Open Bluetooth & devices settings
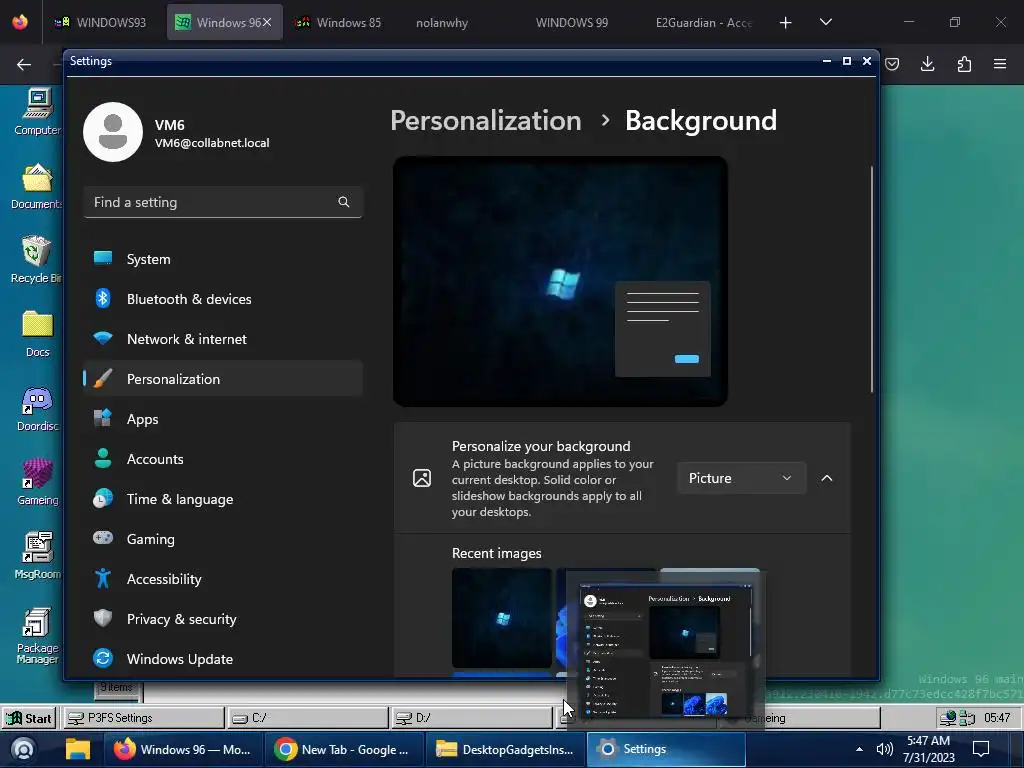 click(223, 299)
